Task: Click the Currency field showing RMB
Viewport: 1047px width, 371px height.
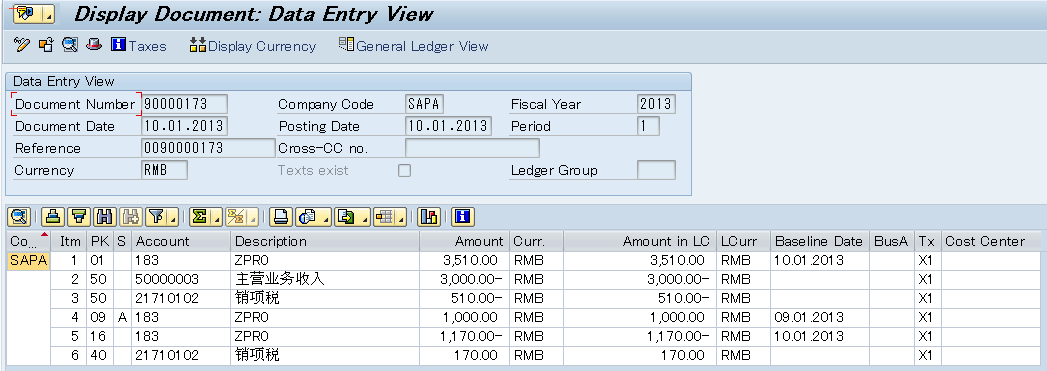Action: (x=165, y=170)
